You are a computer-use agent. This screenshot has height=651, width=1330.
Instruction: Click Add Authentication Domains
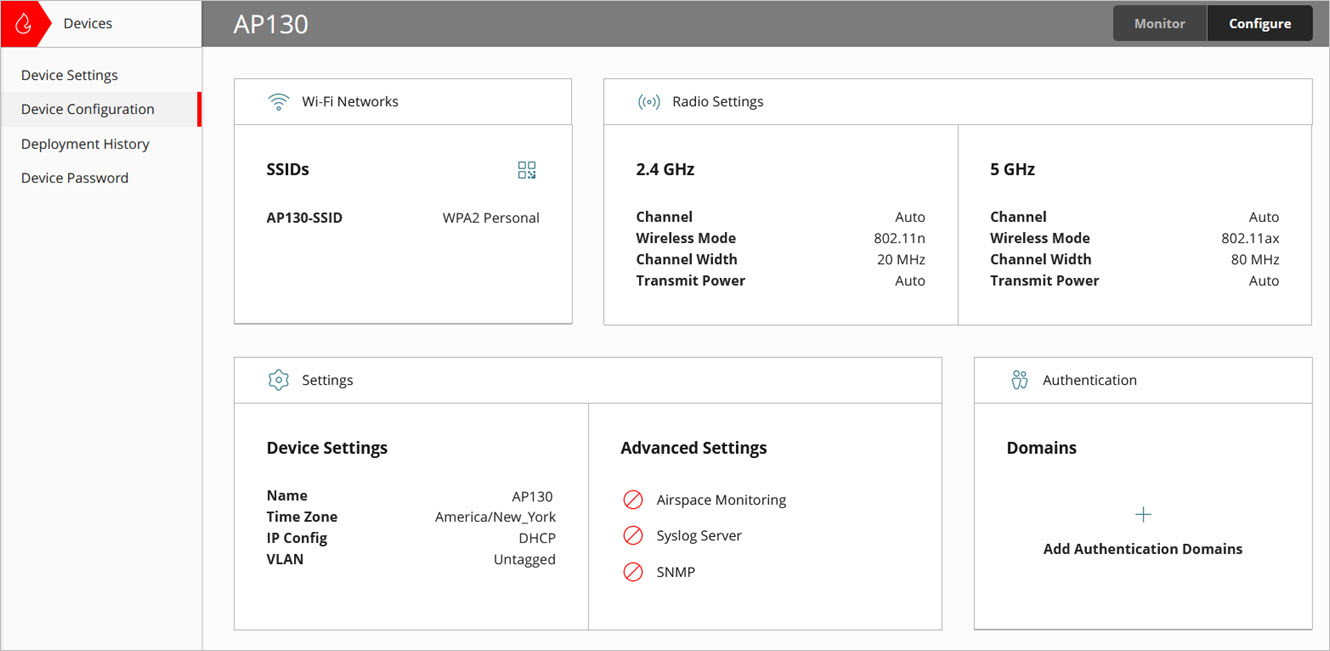[x=1143, y=548]
